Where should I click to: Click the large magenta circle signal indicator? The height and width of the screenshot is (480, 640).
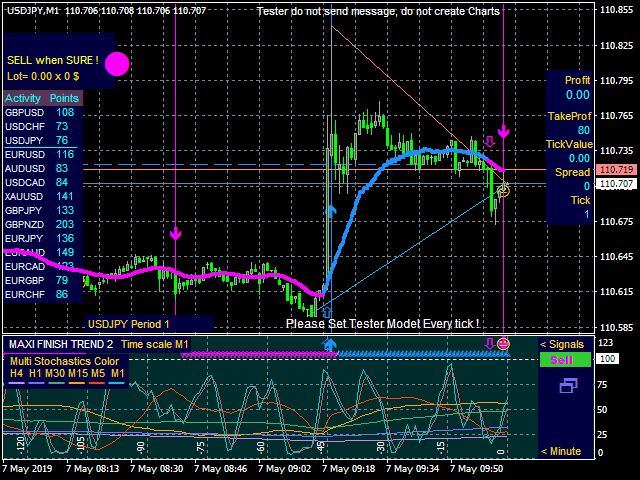[117, 64]
